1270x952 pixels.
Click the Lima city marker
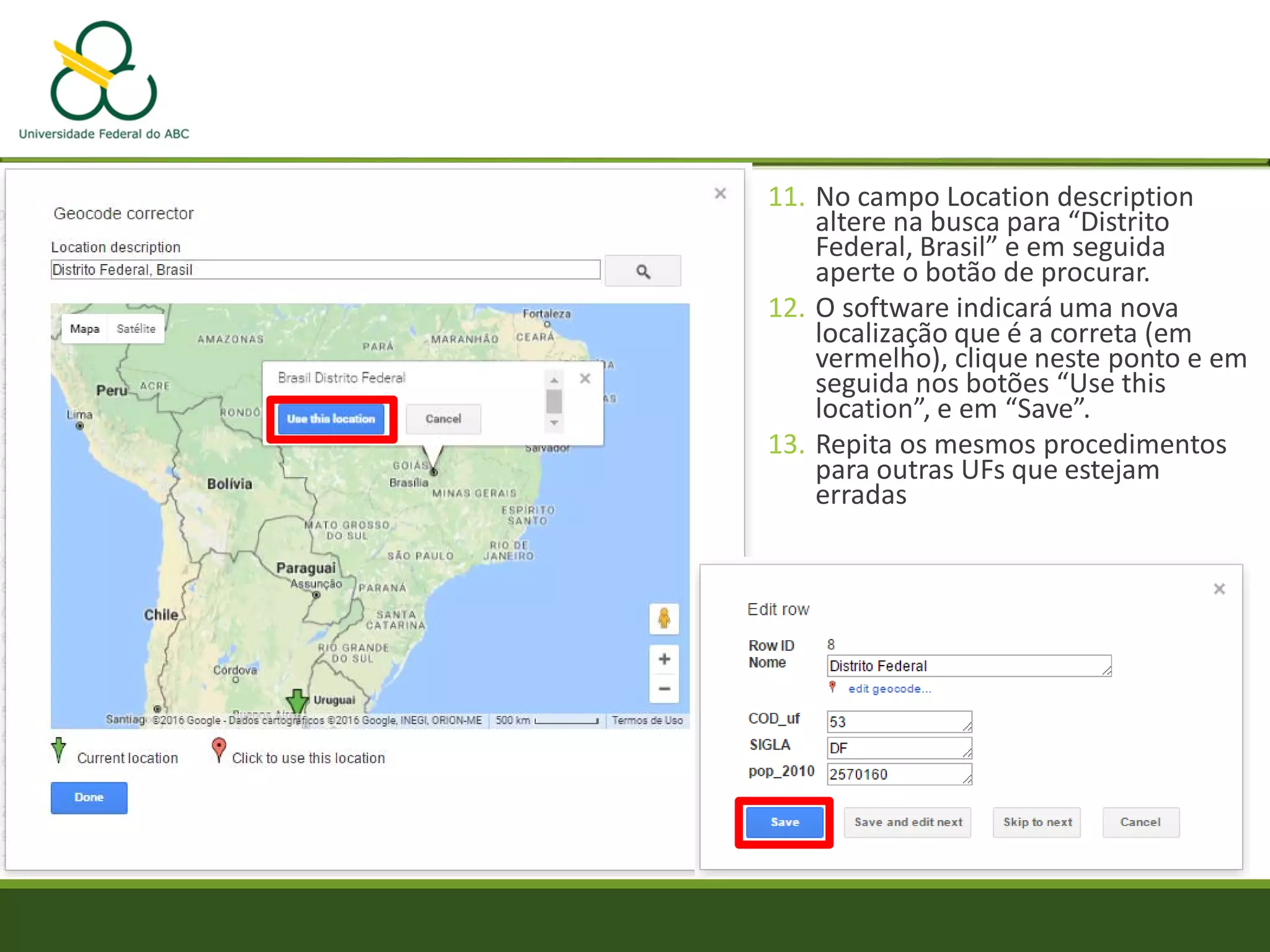79,426
